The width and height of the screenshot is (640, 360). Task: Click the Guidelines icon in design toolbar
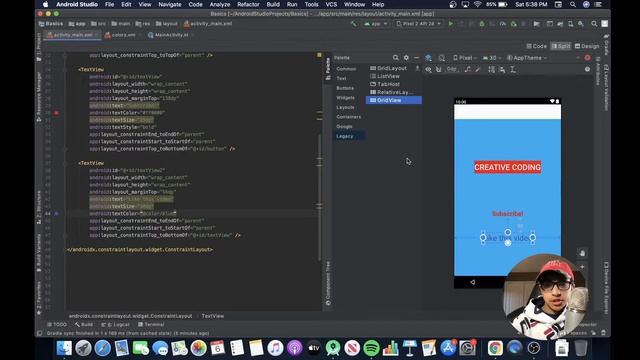click(x=513, y=69)
